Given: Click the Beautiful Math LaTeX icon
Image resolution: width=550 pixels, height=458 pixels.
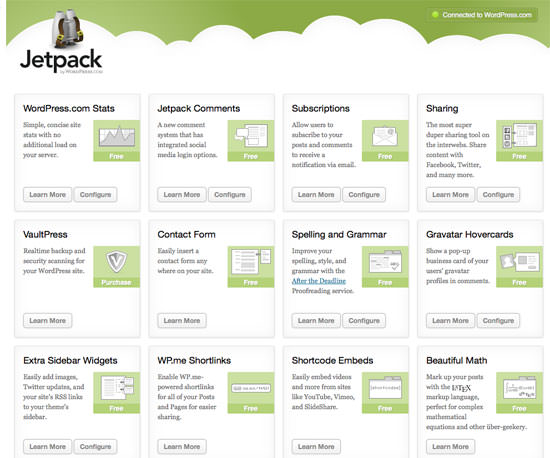Looking at the screenshot, I should click(x=519, y=388).
